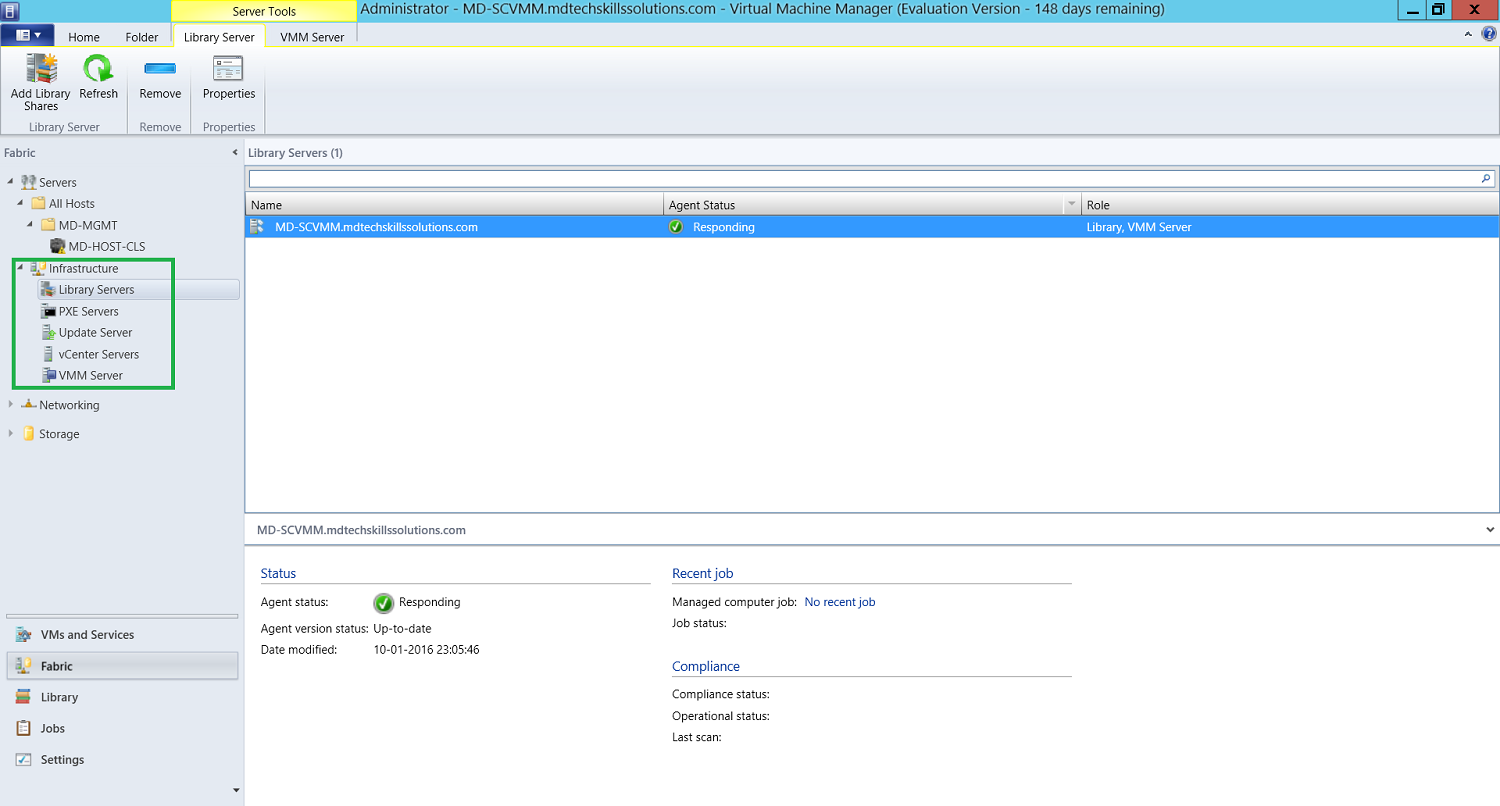
Task: Click the No recent job link
Action: pos(839,602)
